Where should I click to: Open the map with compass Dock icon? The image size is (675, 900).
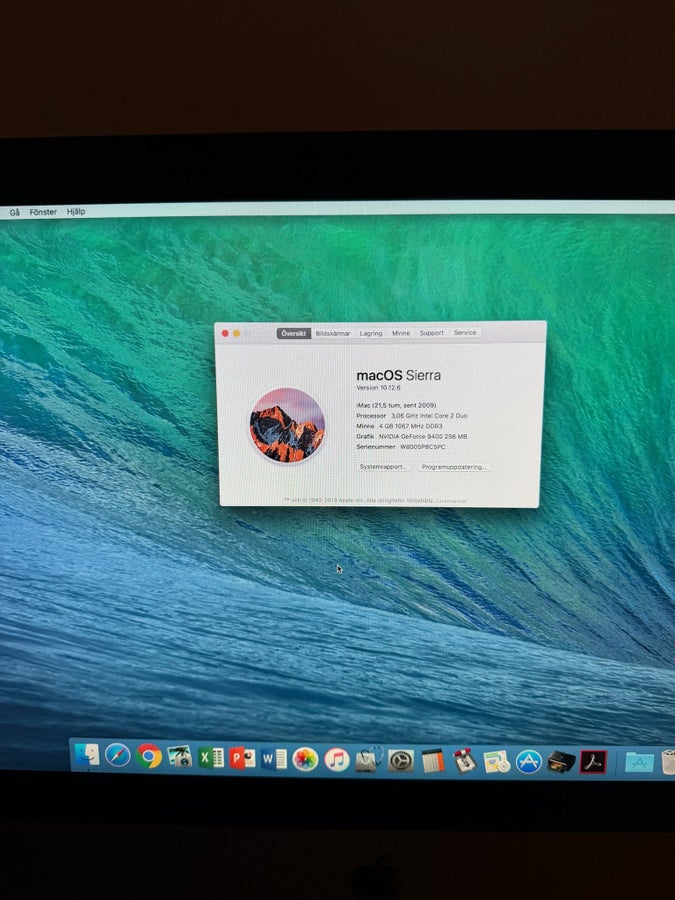point(496,762)
